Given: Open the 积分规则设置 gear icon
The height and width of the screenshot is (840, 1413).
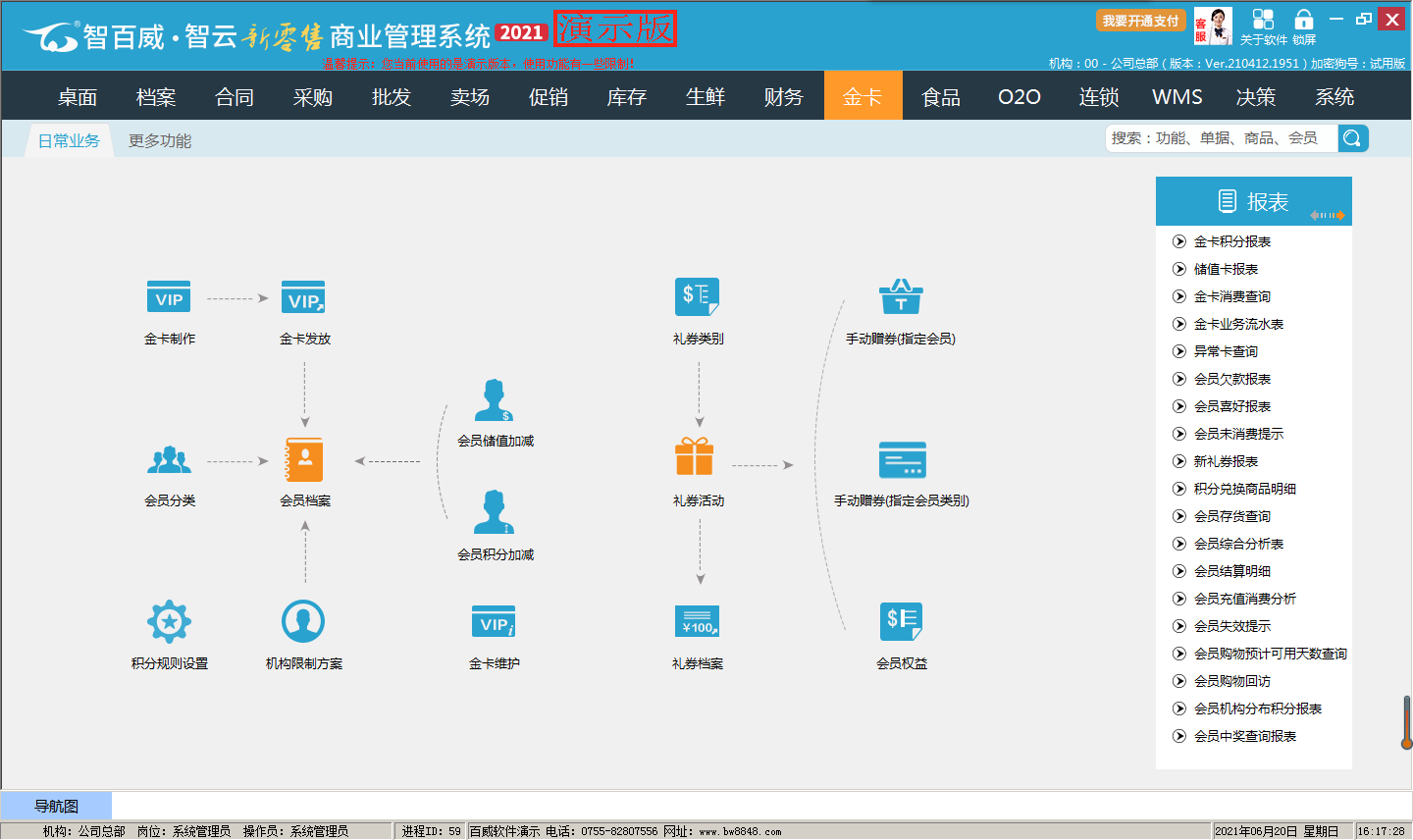Looking at the screenshot, I should click(169, 621).
